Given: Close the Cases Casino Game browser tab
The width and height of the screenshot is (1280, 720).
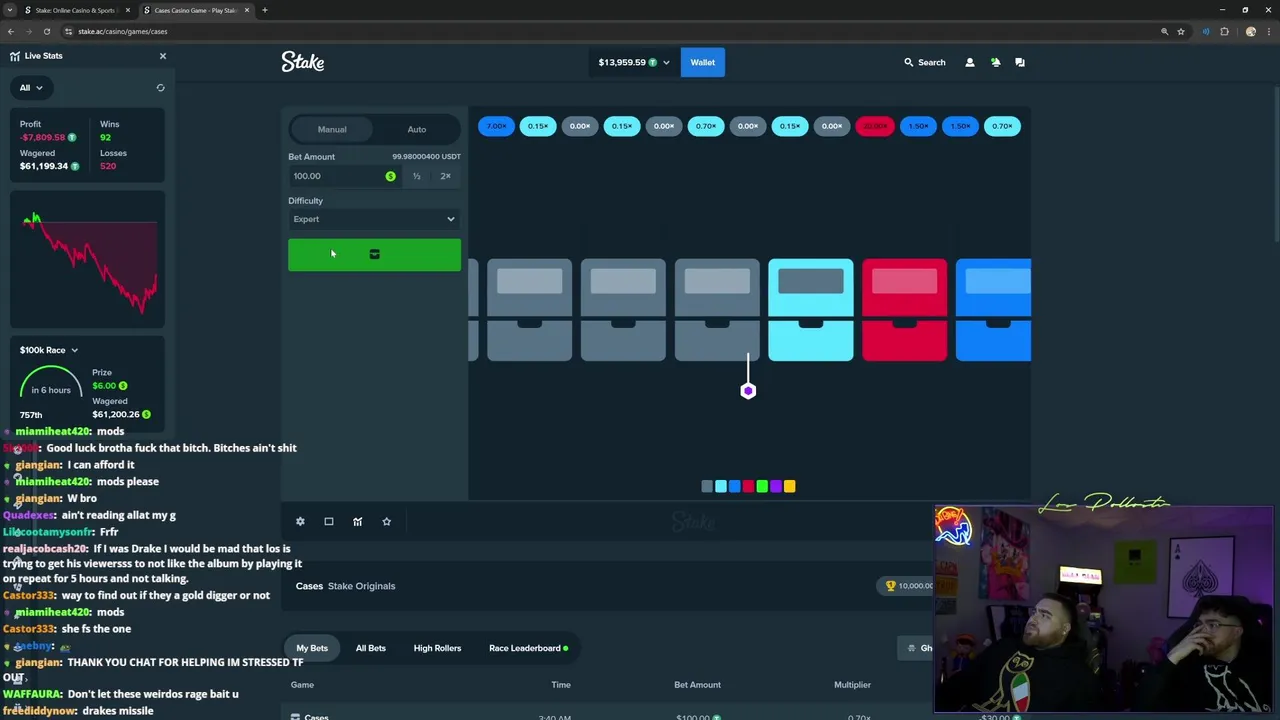Looking at the screenshot, I should coord(247,10).
